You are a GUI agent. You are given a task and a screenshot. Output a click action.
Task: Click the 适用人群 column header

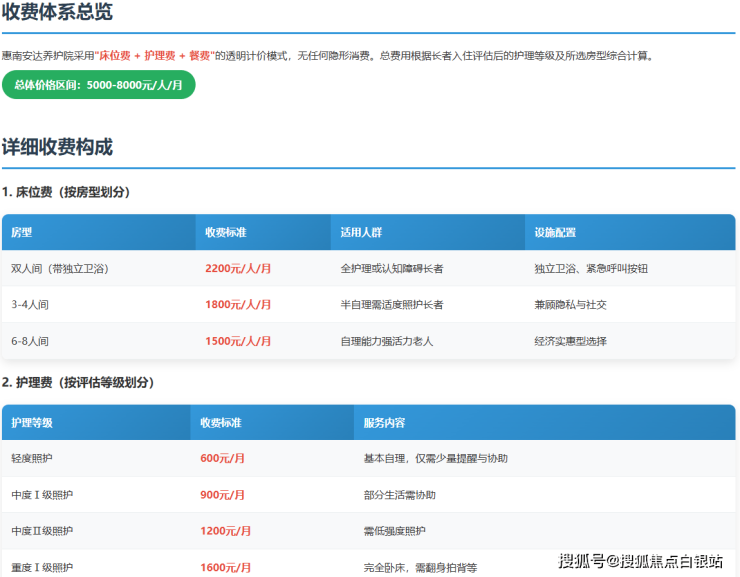361,232
